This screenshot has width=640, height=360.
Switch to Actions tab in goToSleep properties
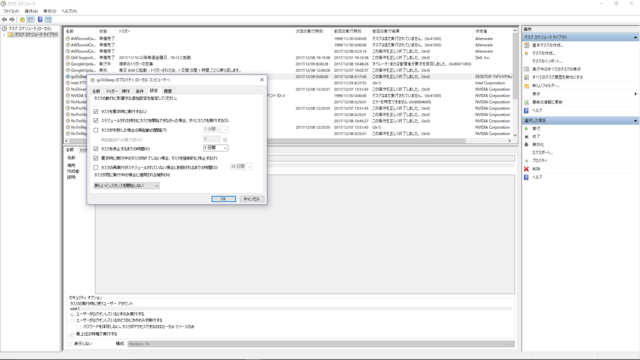(126, 91)
